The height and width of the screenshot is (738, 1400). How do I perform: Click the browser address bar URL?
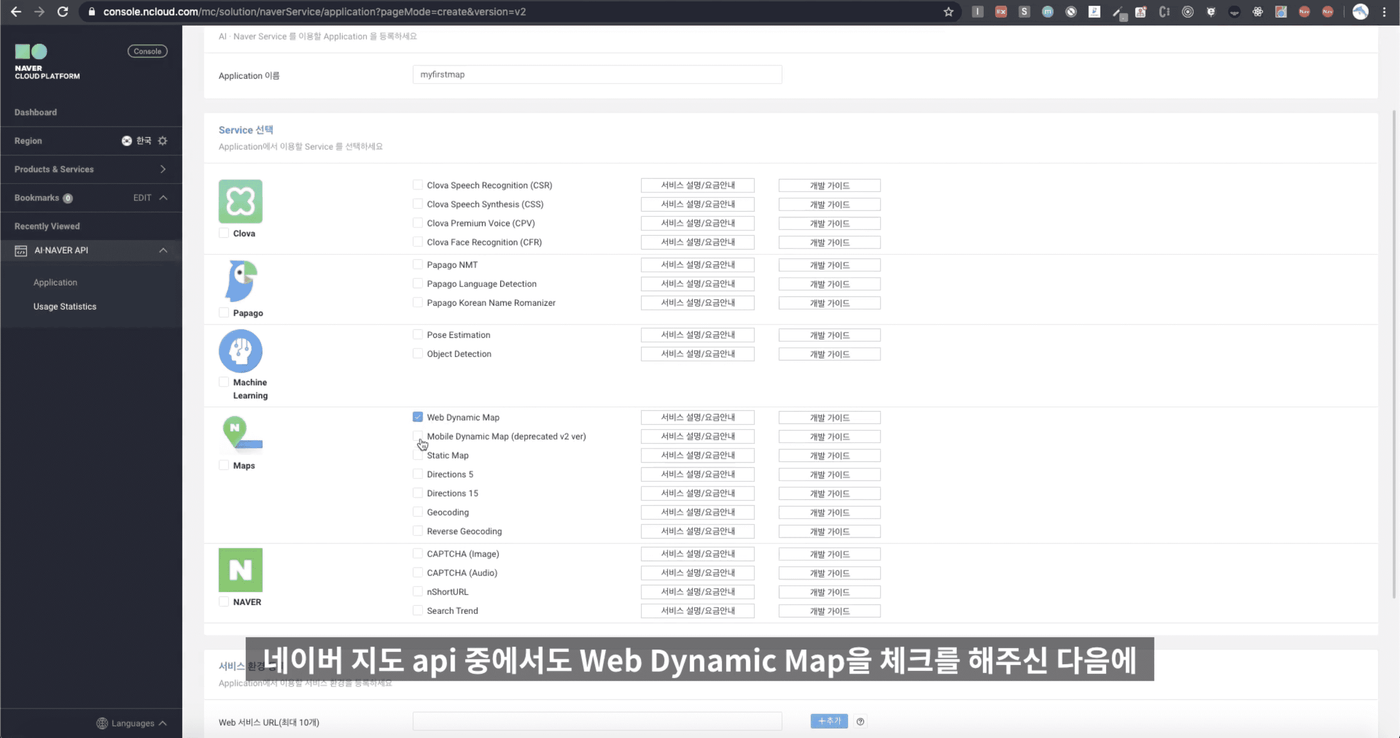(x=314, y=12)
